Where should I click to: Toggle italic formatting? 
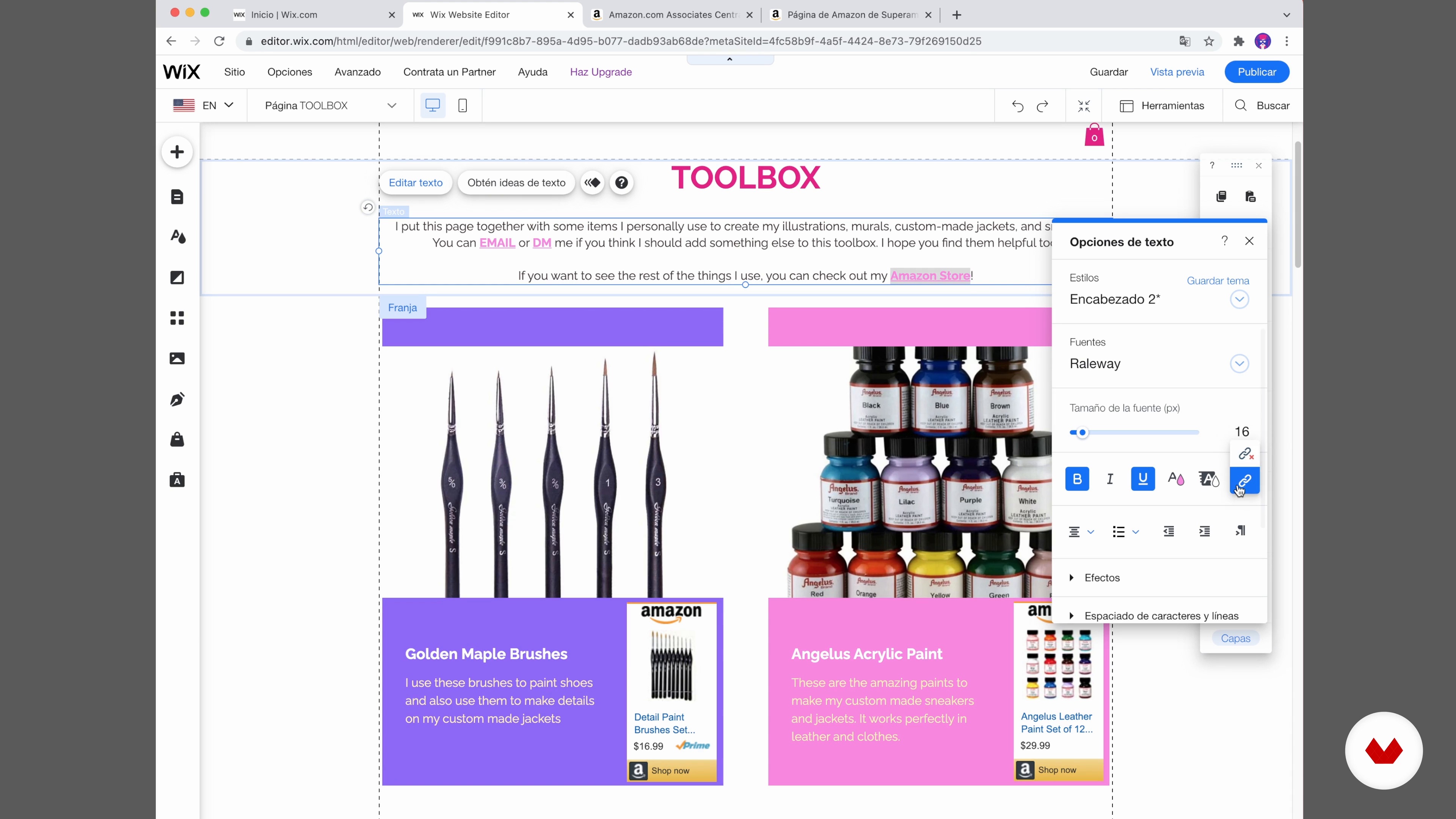[x=1110, y=479]
